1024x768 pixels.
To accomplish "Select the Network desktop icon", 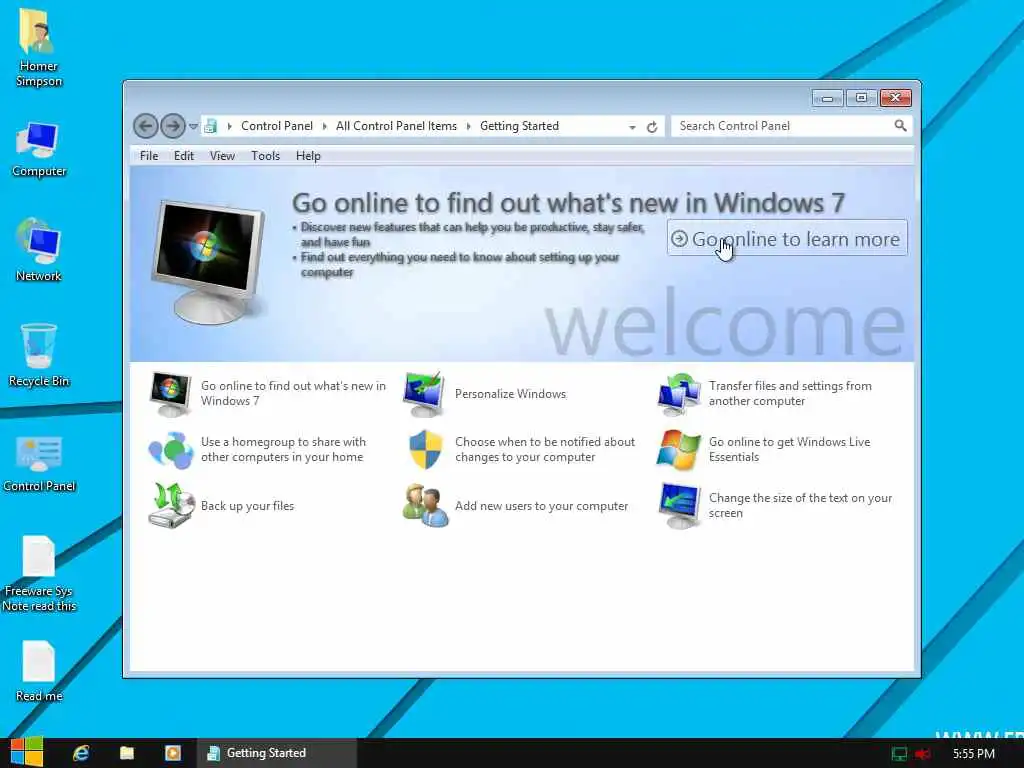I will [38, 242].
